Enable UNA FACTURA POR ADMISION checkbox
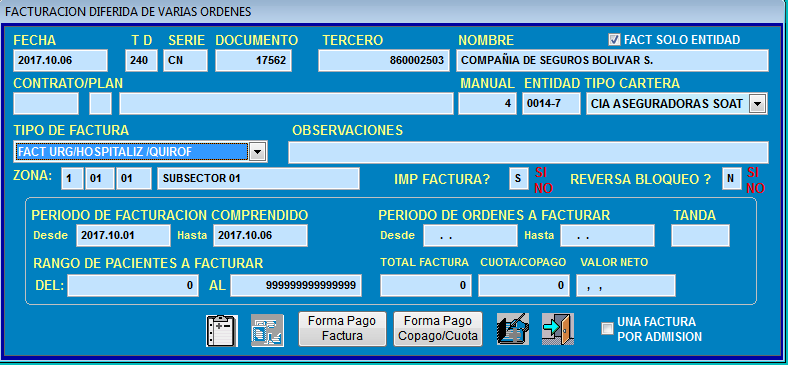 point(608,329)
